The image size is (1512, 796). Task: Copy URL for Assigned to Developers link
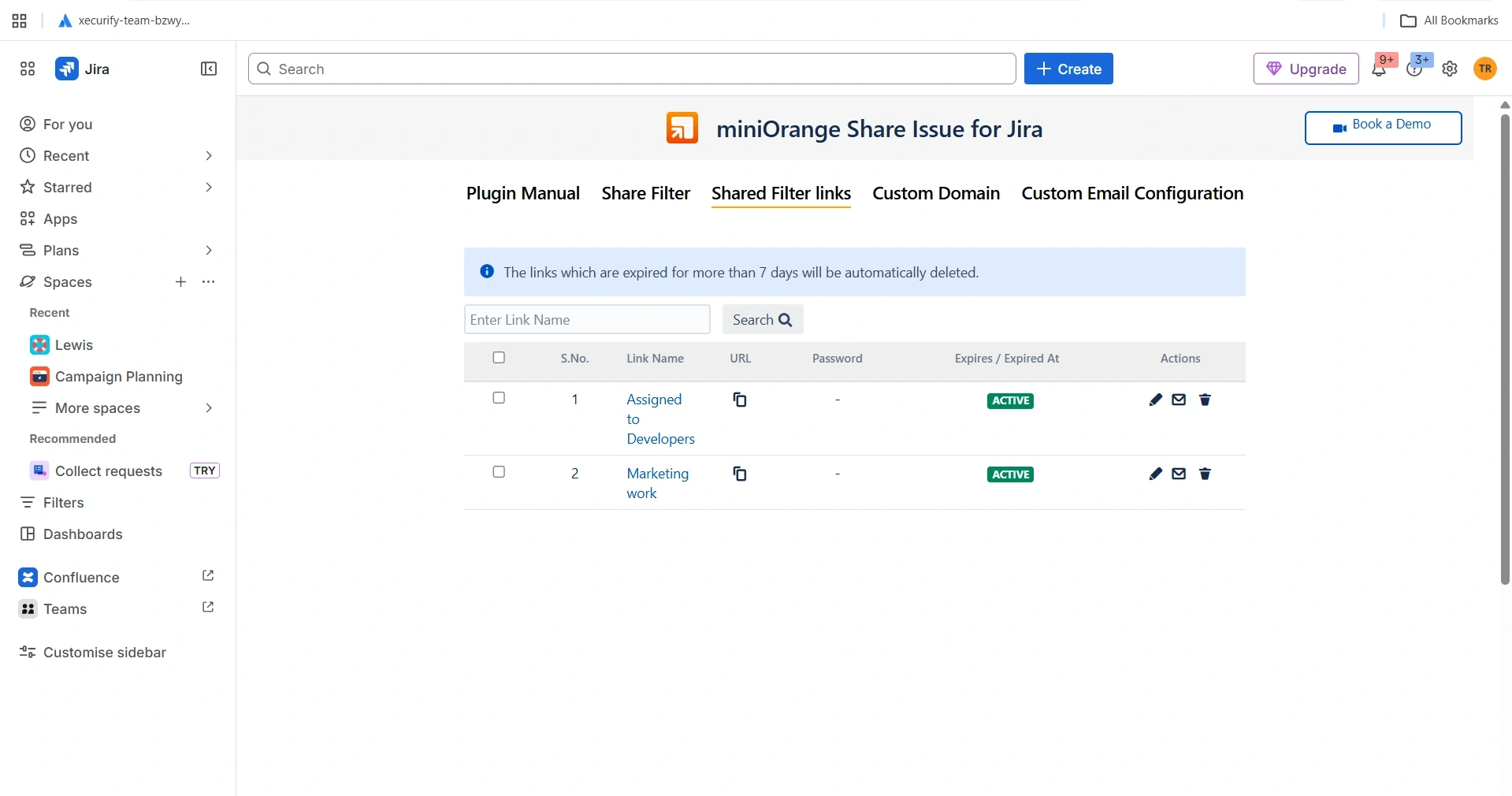(740, 400)
